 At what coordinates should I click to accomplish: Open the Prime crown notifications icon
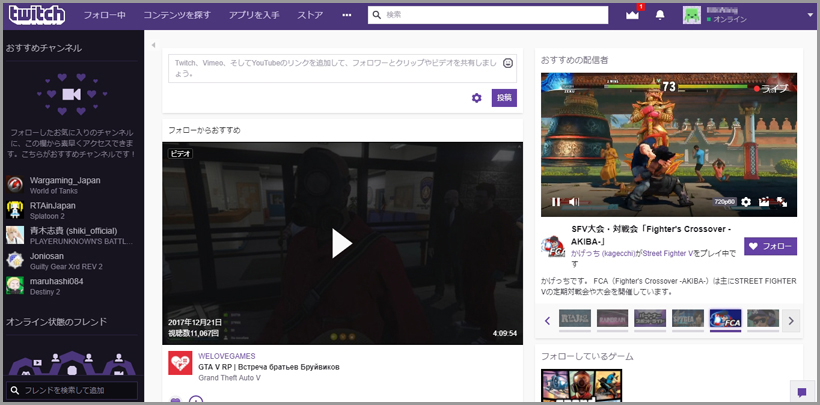click(x=631, y=15)
